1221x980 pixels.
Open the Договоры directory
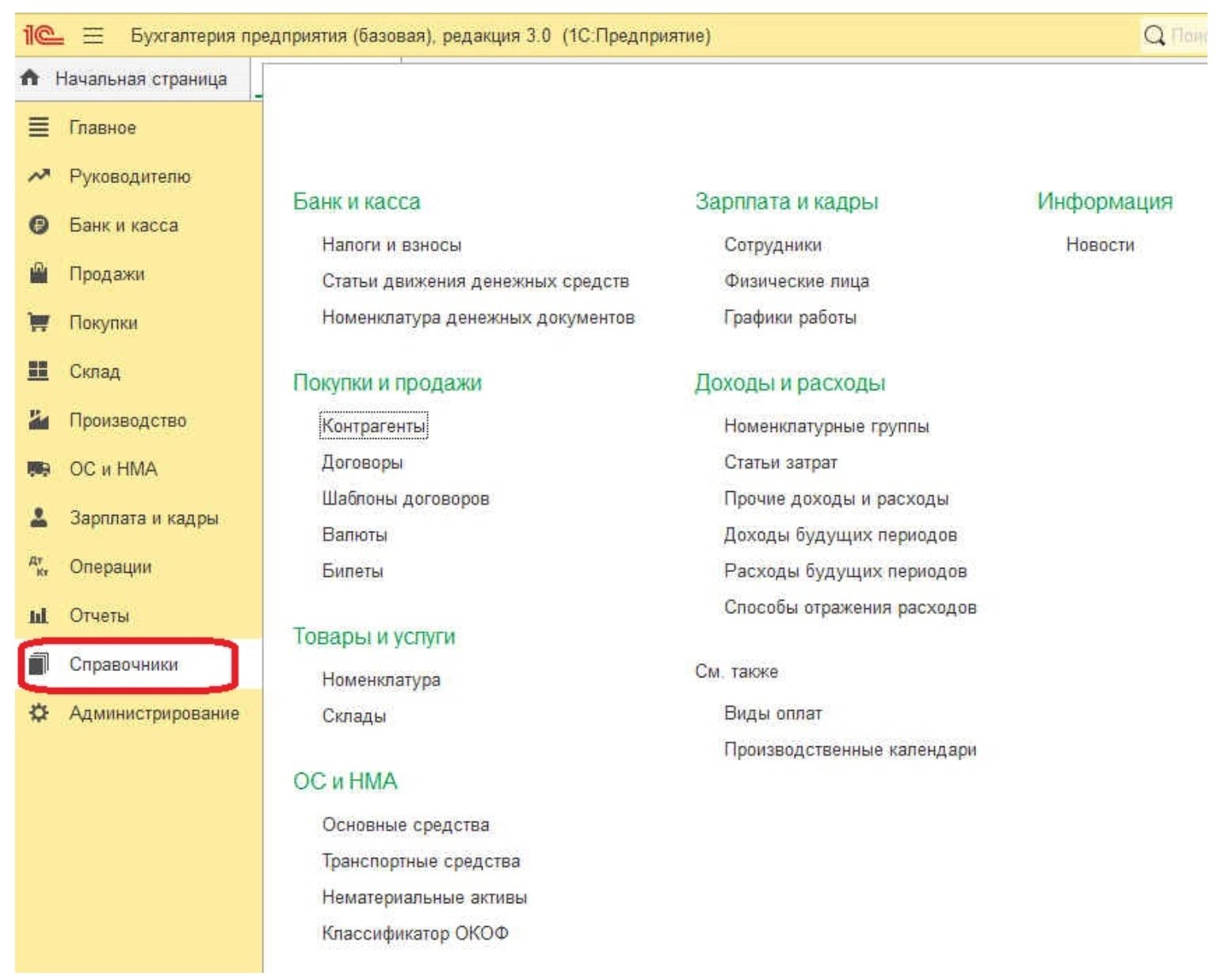click(362, 463)
